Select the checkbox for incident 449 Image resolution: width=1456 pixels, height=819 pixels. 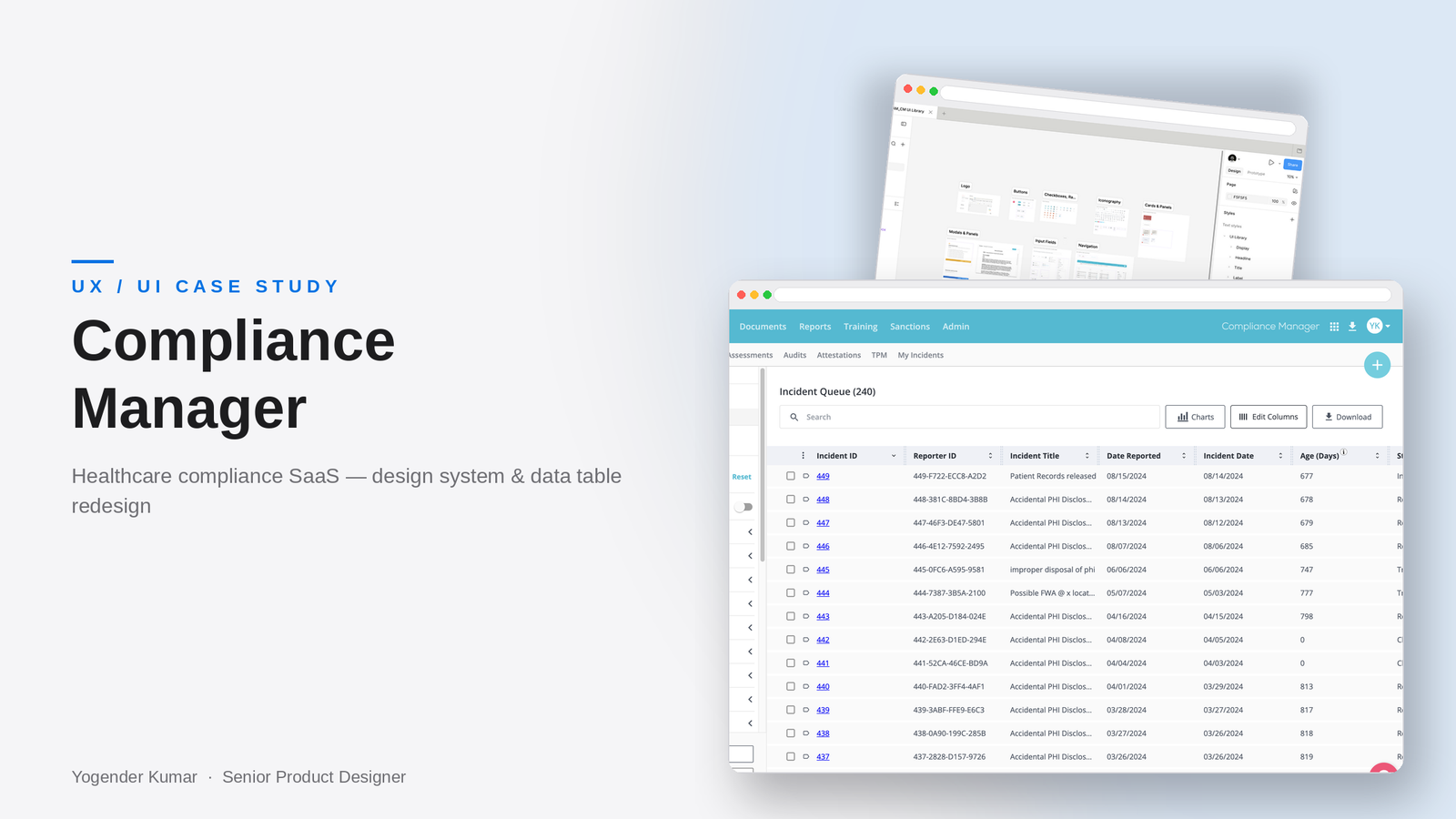pyautogui.click(x=791, y=476)
